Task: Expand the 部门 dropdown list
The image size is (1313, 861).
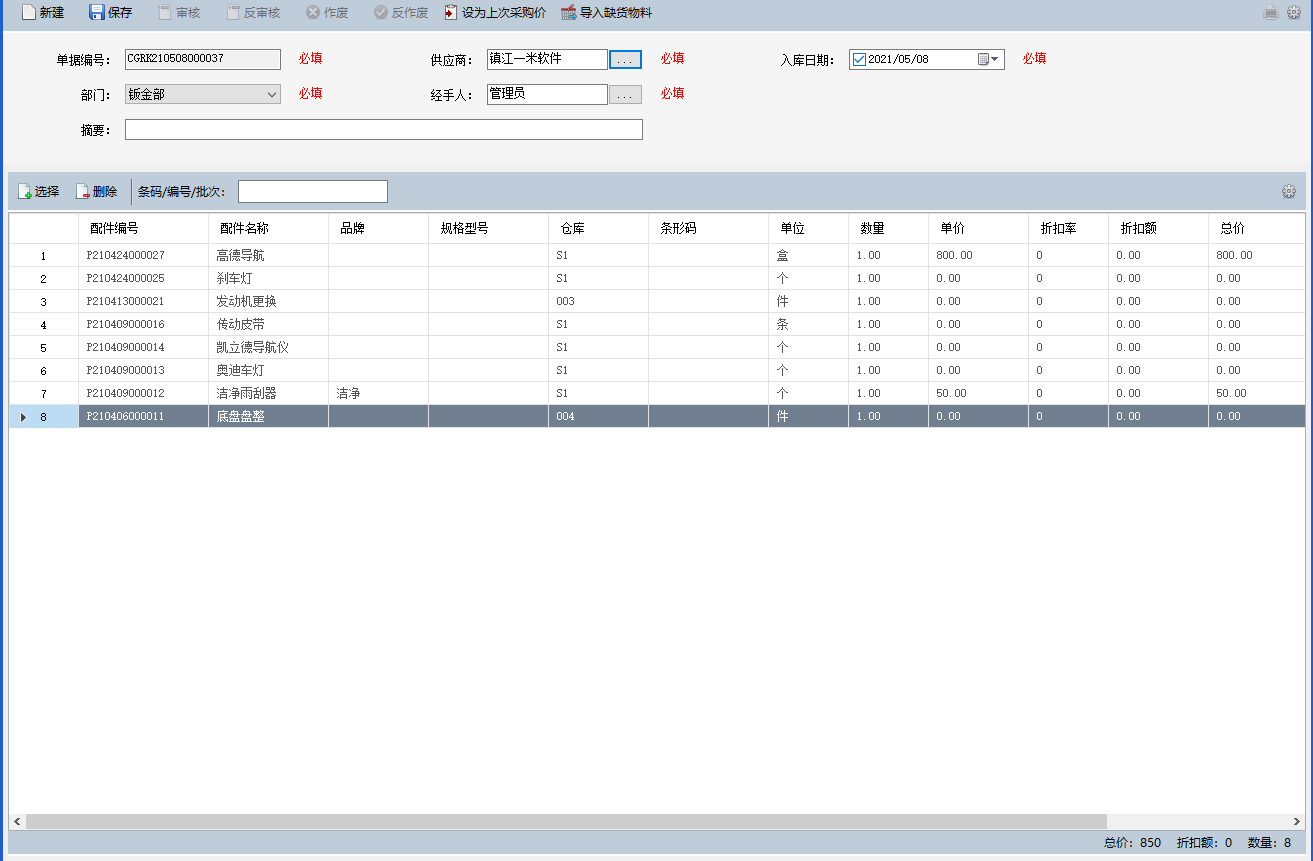Action: (x=272, y=95)
